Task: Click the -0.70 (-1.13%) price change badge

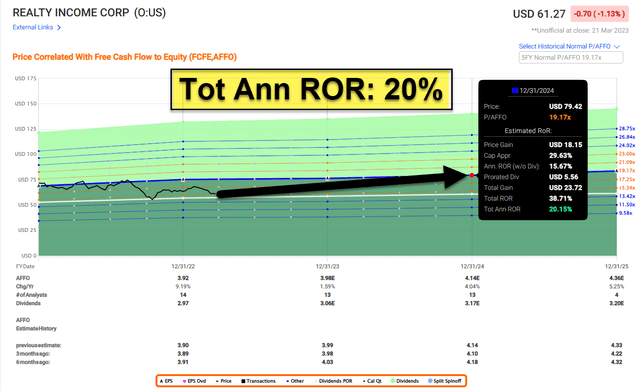Action: pyautogui.click(x=599, y=14)
